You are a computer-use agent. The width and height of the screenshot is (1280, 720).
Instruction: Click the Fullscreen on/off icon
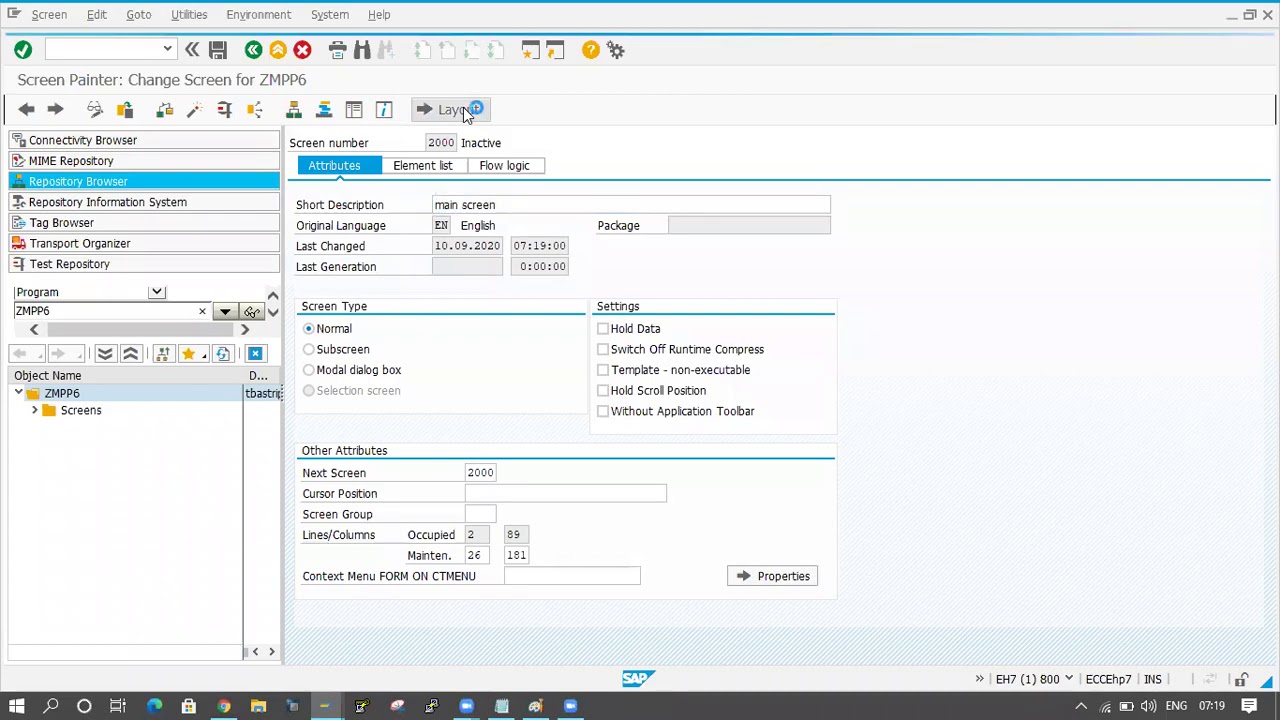(354, 109)
